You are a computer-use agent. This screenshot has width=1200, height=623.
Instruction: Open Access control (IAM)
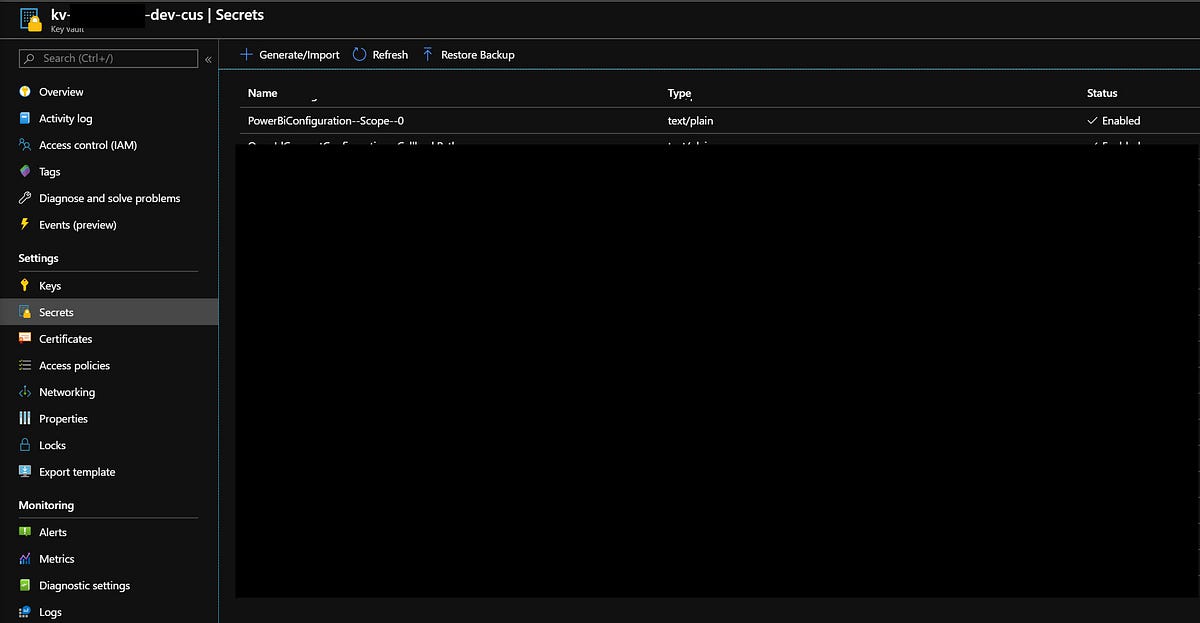click(x=87, y=144)
